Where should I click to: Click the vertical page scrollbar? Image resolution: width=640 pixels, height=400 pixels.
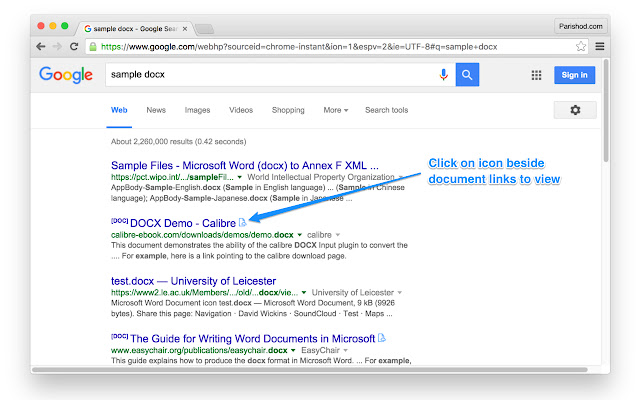[606, 110]
